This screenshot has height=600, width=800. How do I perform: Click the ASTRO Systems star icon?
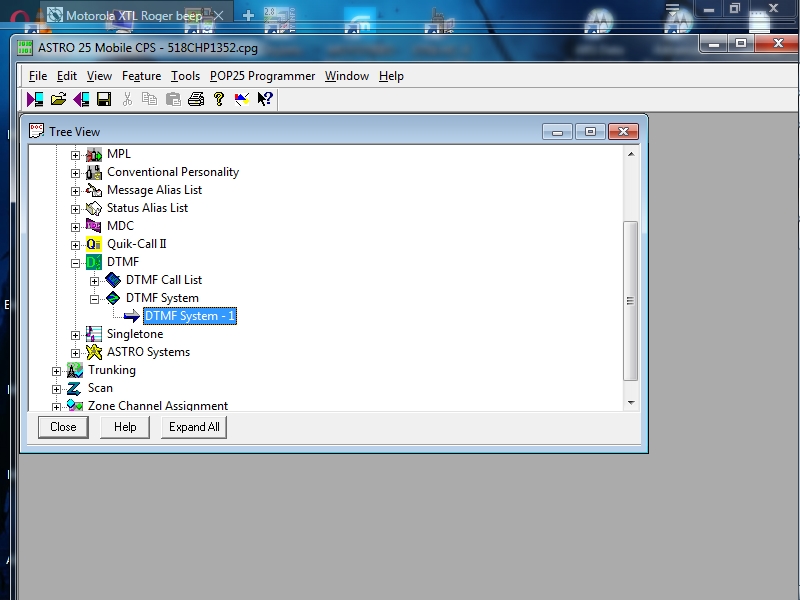[94, 352]
